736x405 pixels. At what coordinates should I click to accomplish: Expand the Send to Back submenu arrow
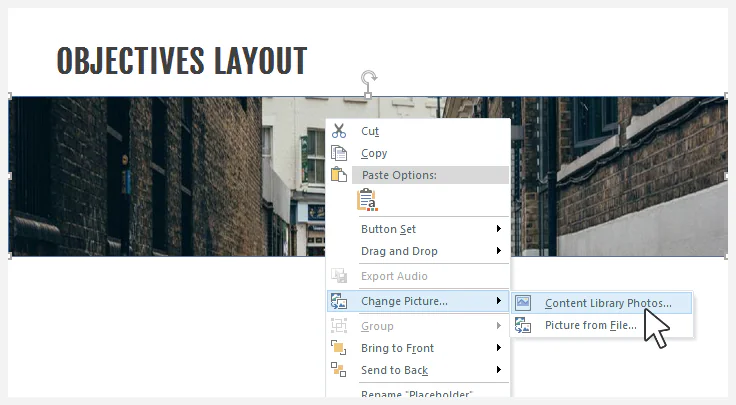coord(498,369)
